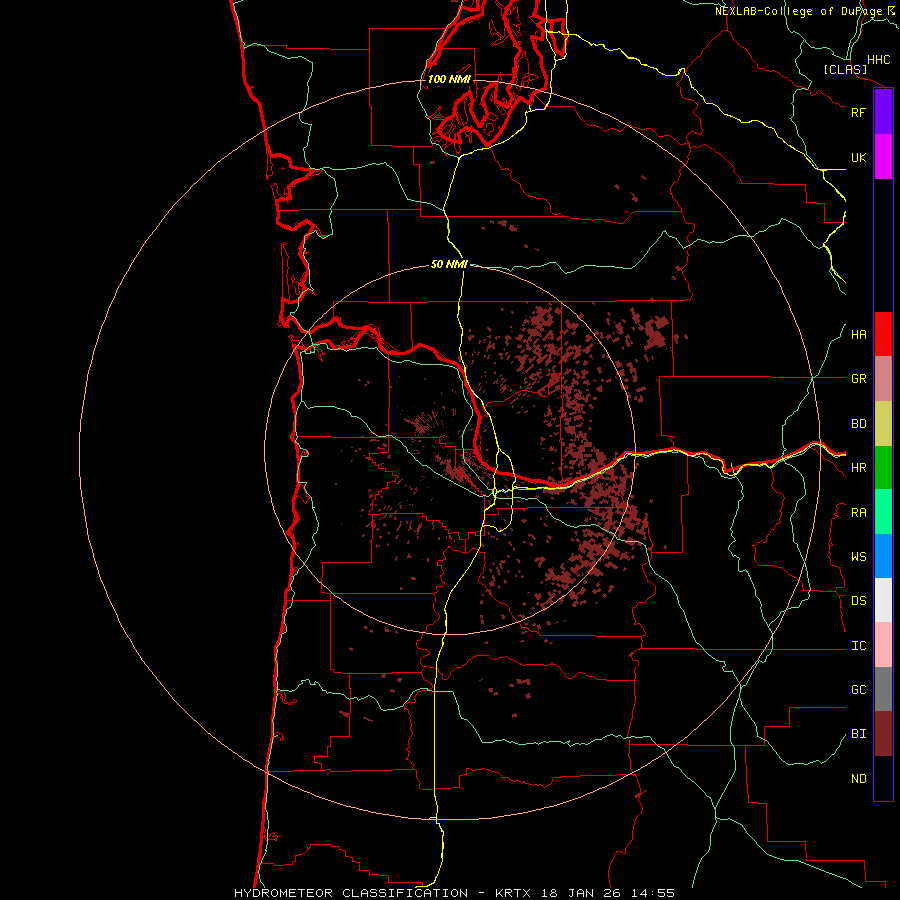Click the HHC product label
Viewport: 900px width, 900px height.
[878, 60]
